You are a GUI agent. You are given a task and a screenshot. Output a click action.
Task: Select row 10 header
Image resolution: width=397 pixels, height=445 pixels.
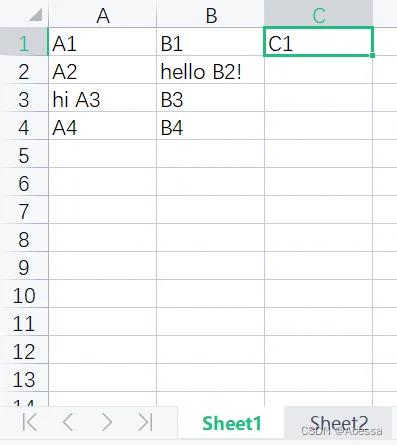[x=24, y=294]
